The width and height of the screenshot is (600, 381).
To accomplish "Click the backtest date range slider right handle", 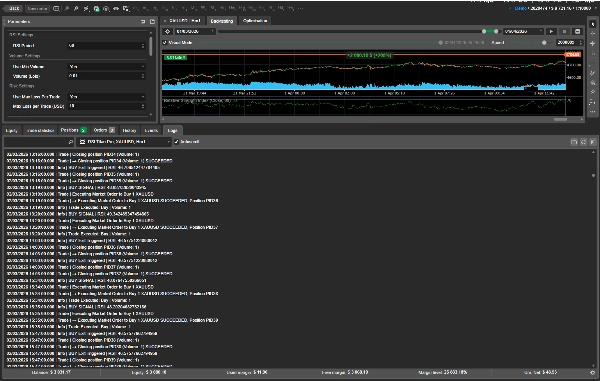I will pyautogui.click(x=496, y=31).
